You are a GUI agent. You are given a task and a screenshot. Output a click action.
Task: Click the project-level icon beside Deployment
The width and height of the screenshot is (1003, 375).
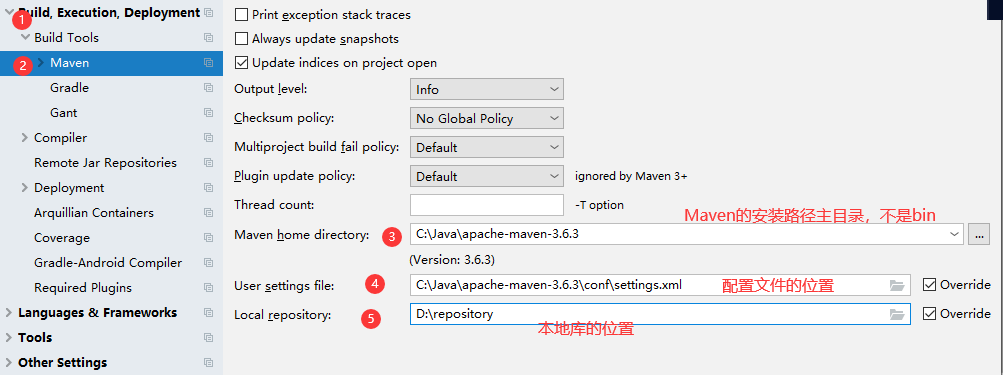(x=209, y=188)
